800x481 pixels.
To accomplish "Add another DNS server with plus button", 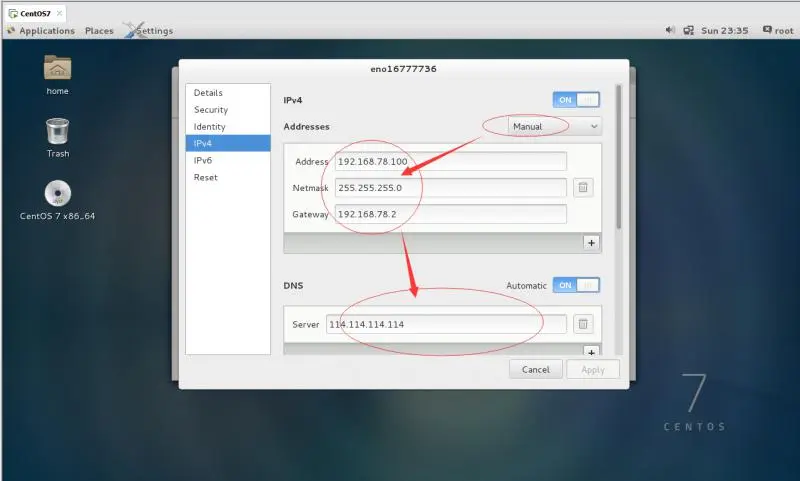I will pyautogui.click(x=591, y=351).
